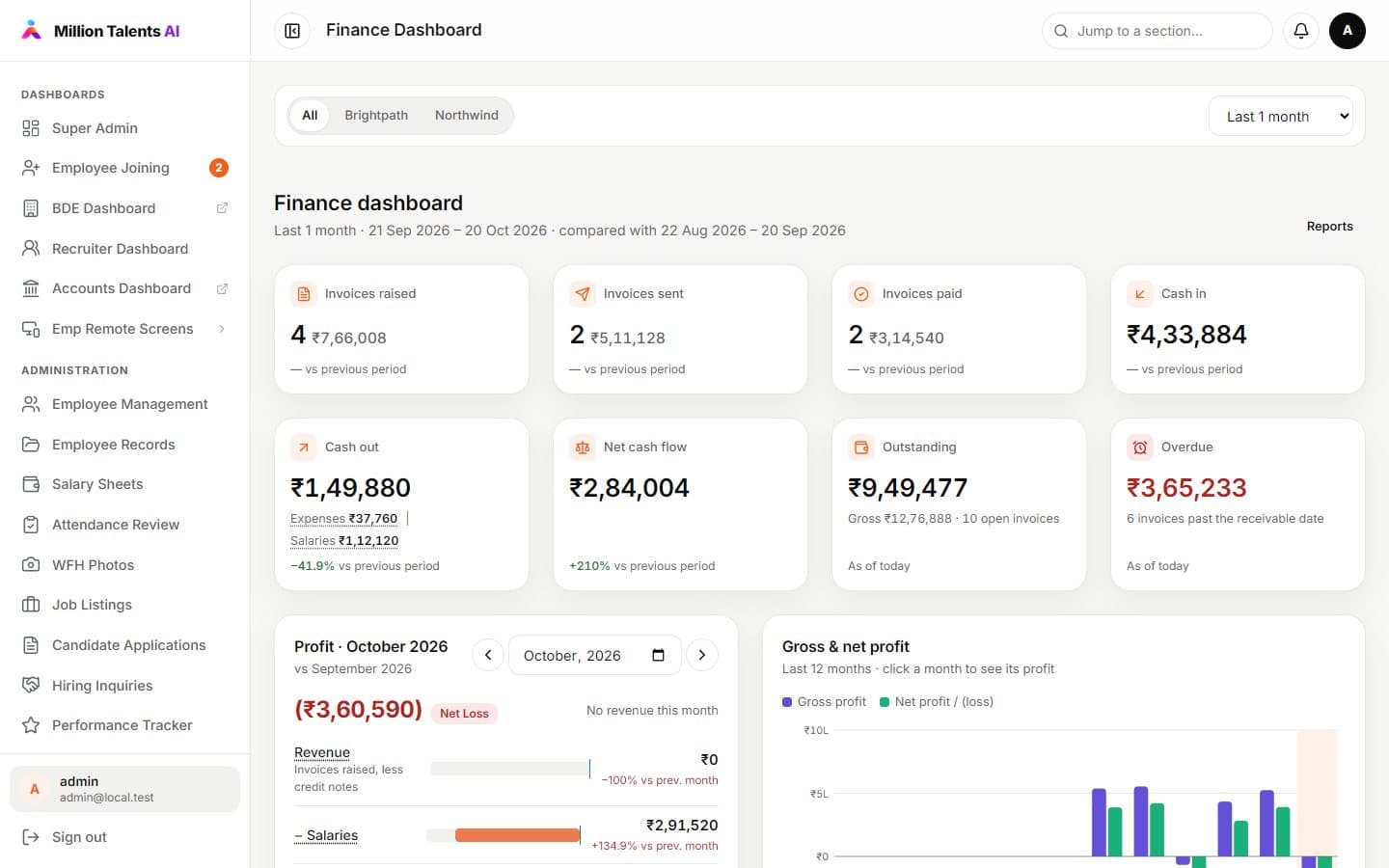Screen dimensions: 1389x868
Task: Open the notifications bell
Action: click(x=1301, y=31)
